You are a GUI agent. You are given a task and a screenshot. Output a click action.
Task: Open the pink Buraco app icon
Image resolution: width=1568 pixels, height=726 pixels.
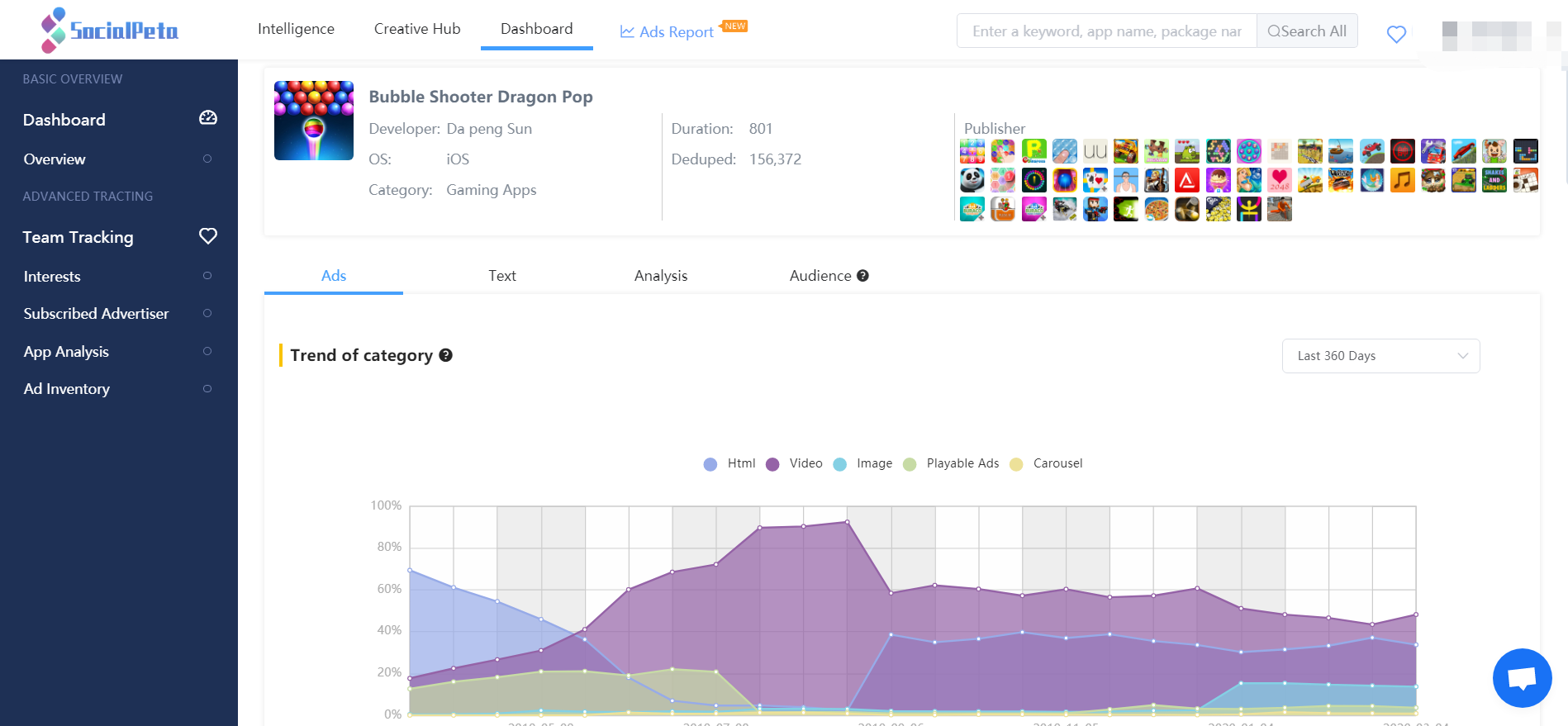[x=1033, y=209]
